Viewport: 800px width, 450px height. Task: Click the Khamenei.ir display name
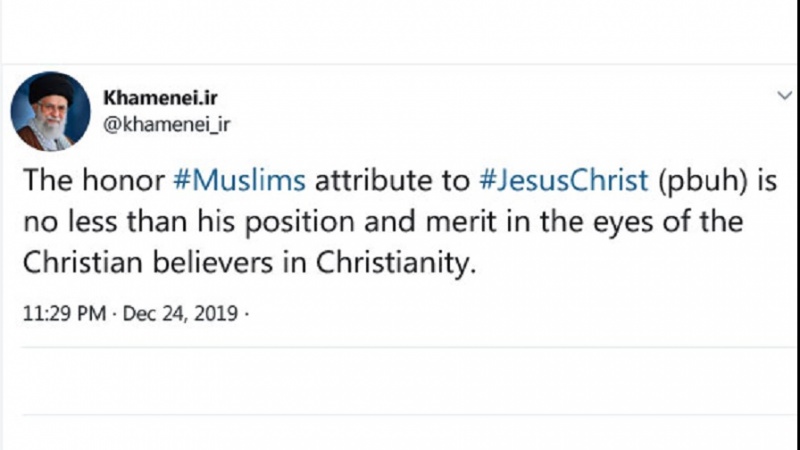(160, 97)
